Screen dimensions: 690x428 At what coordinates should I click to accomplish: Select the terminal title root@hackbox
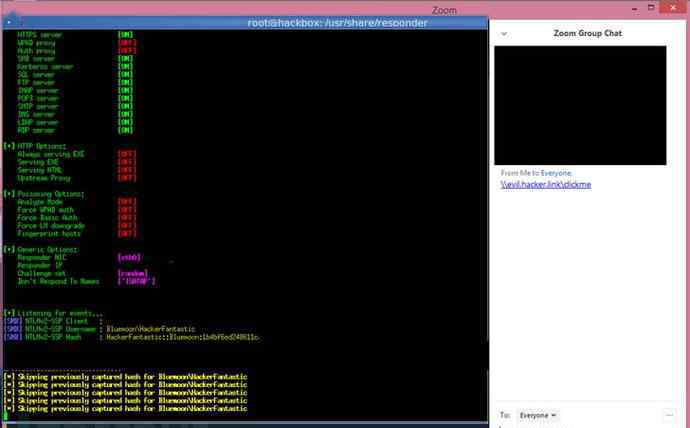click(337, 23)
